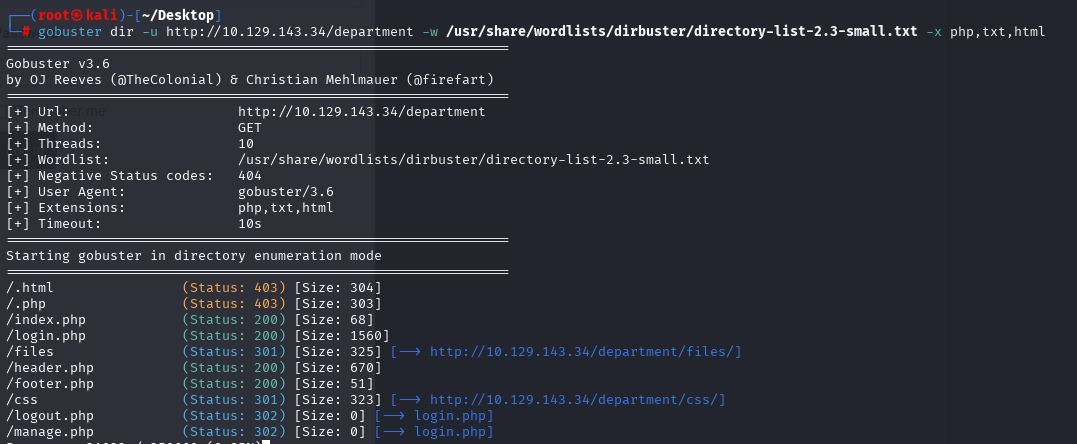Click the /header.php result entry
Screen dimensions: 1077x444
click(49, 368)
